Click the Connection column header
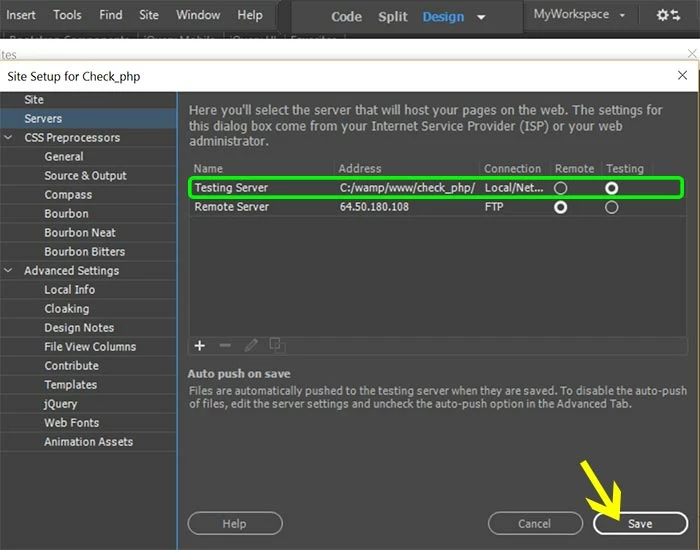 [512, 169]
